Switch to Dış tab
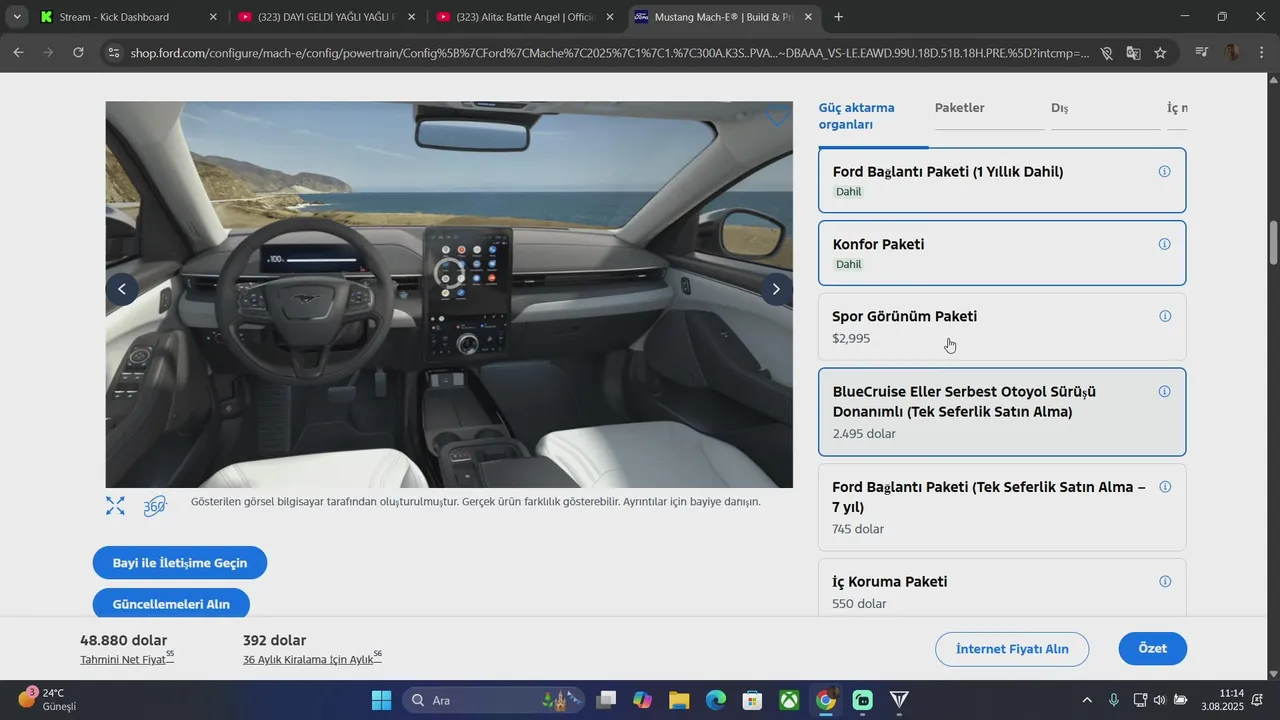Viewport: 1280px width, 720px height. 1060,108
